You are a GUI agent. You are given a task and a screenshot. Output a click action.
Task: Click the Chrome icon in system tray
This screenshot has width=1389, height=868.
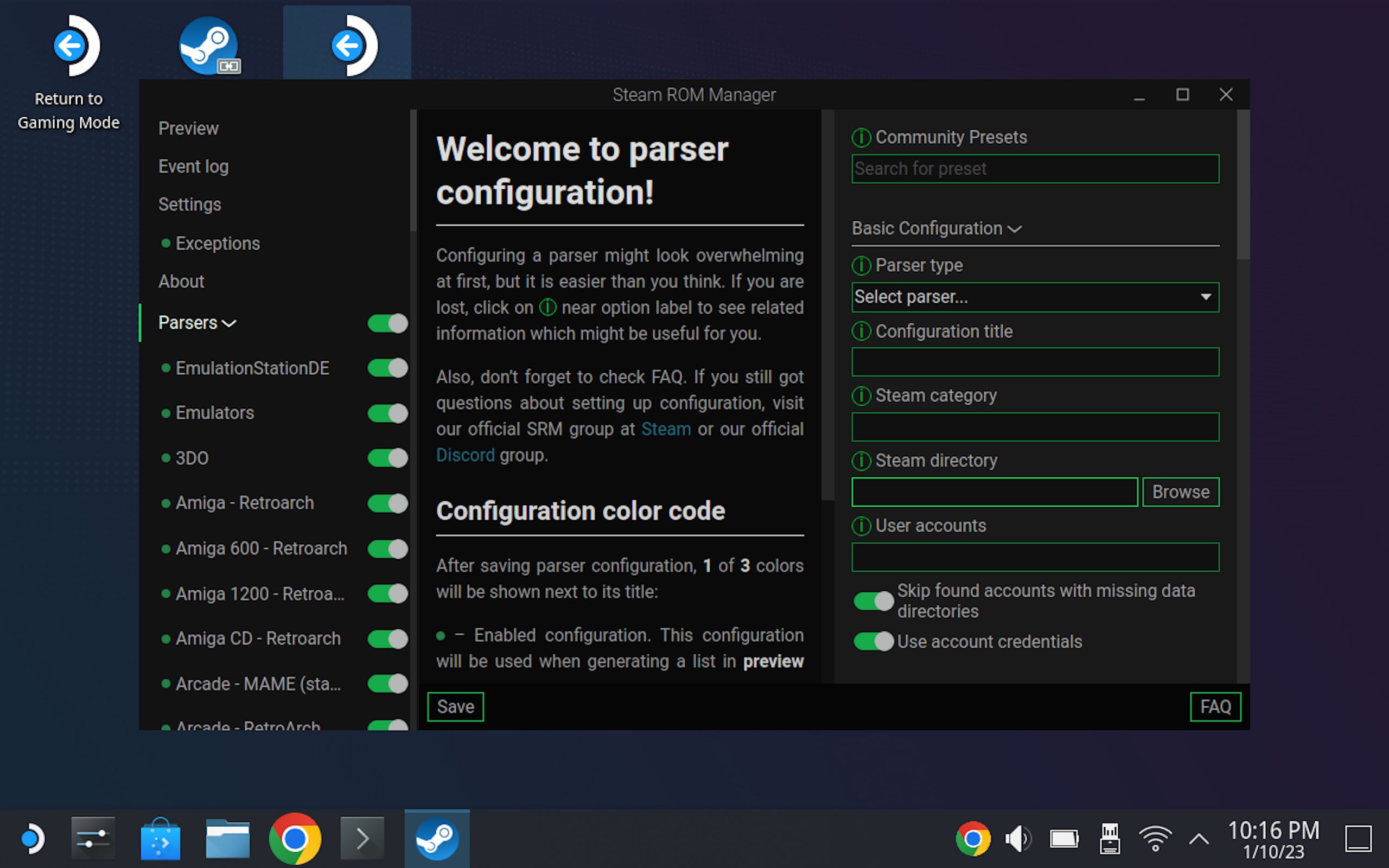(973, 839)
